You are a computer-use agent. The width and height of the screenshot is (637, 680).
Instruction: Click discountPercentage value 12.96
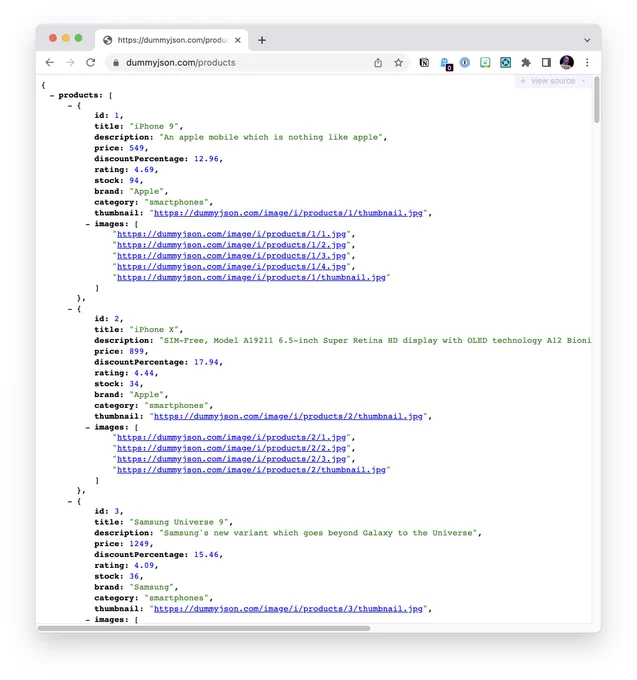click(206, 159)
